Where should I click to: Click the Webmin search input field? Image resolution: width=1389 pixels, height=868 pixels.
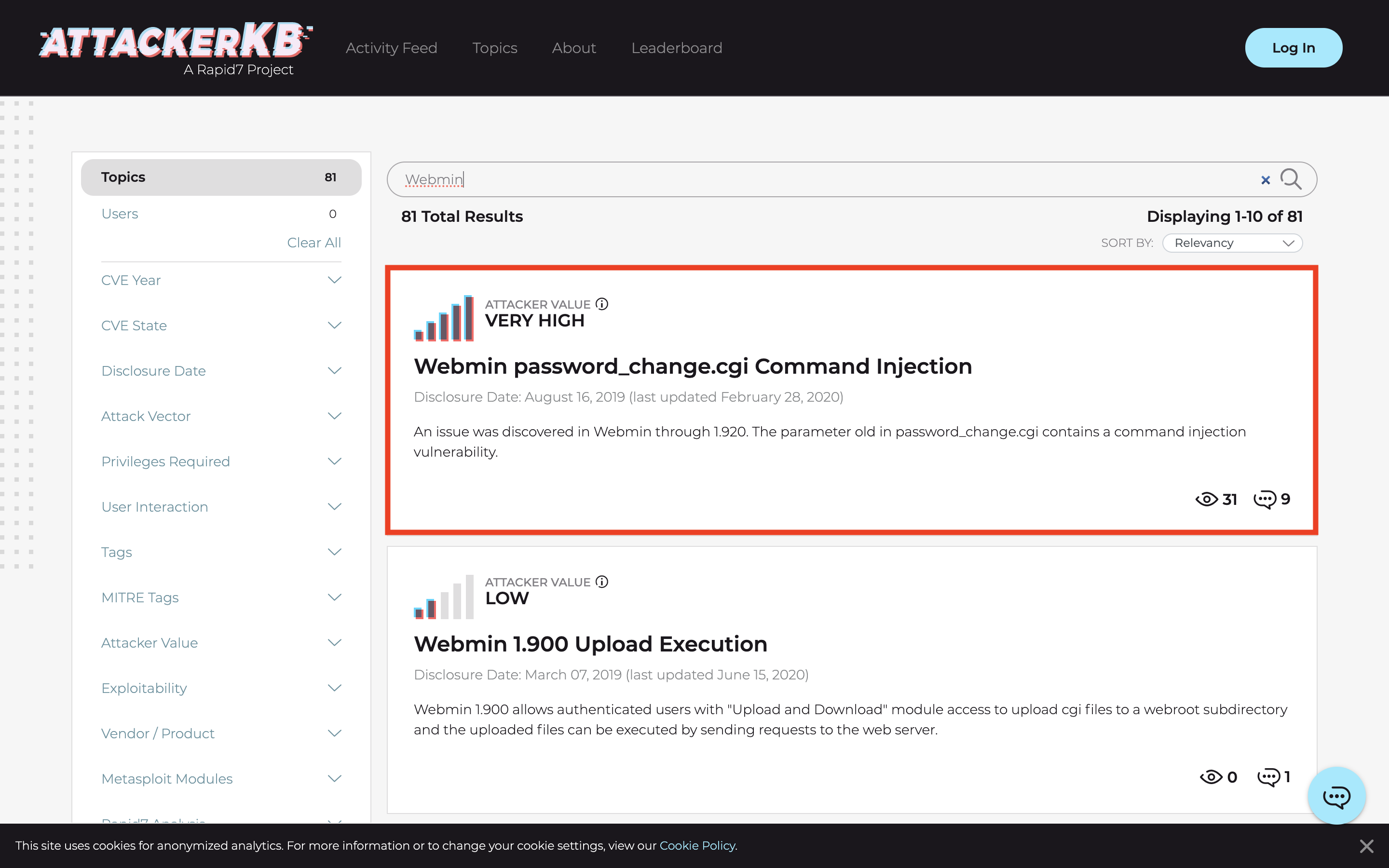(x=803, y=180)
